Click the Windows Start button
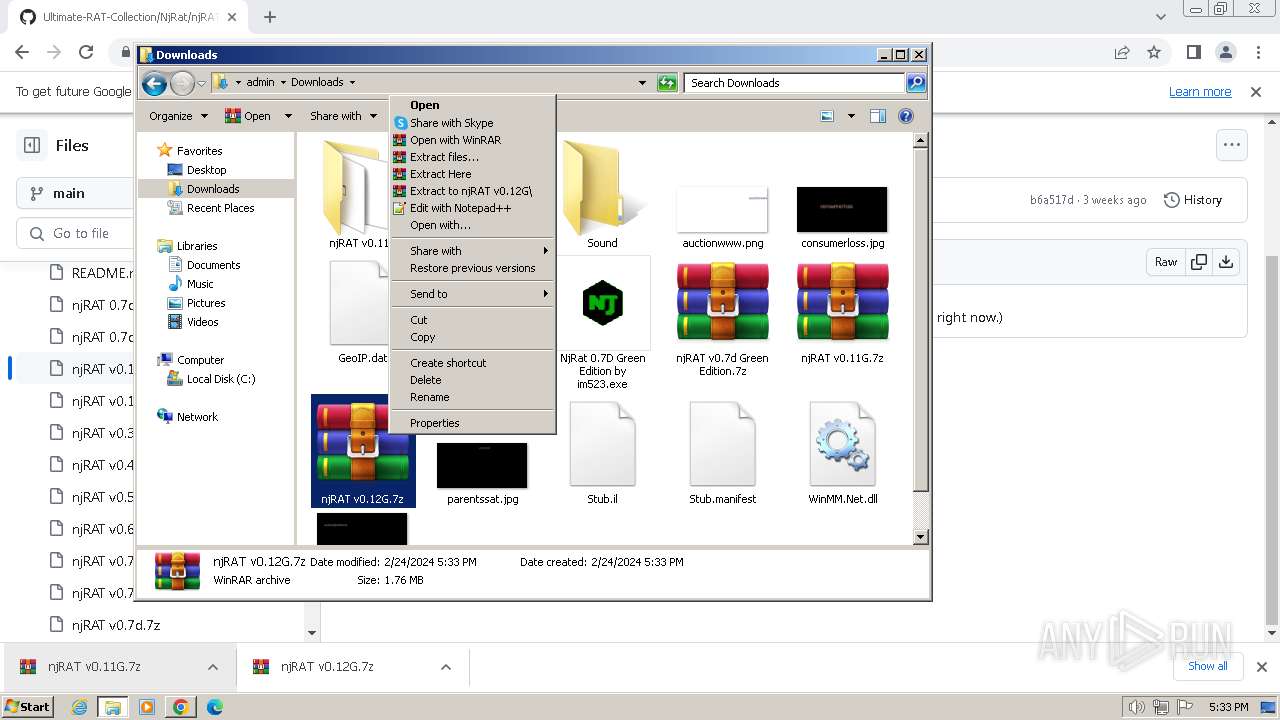1280x720 pixels. (27, 707)
